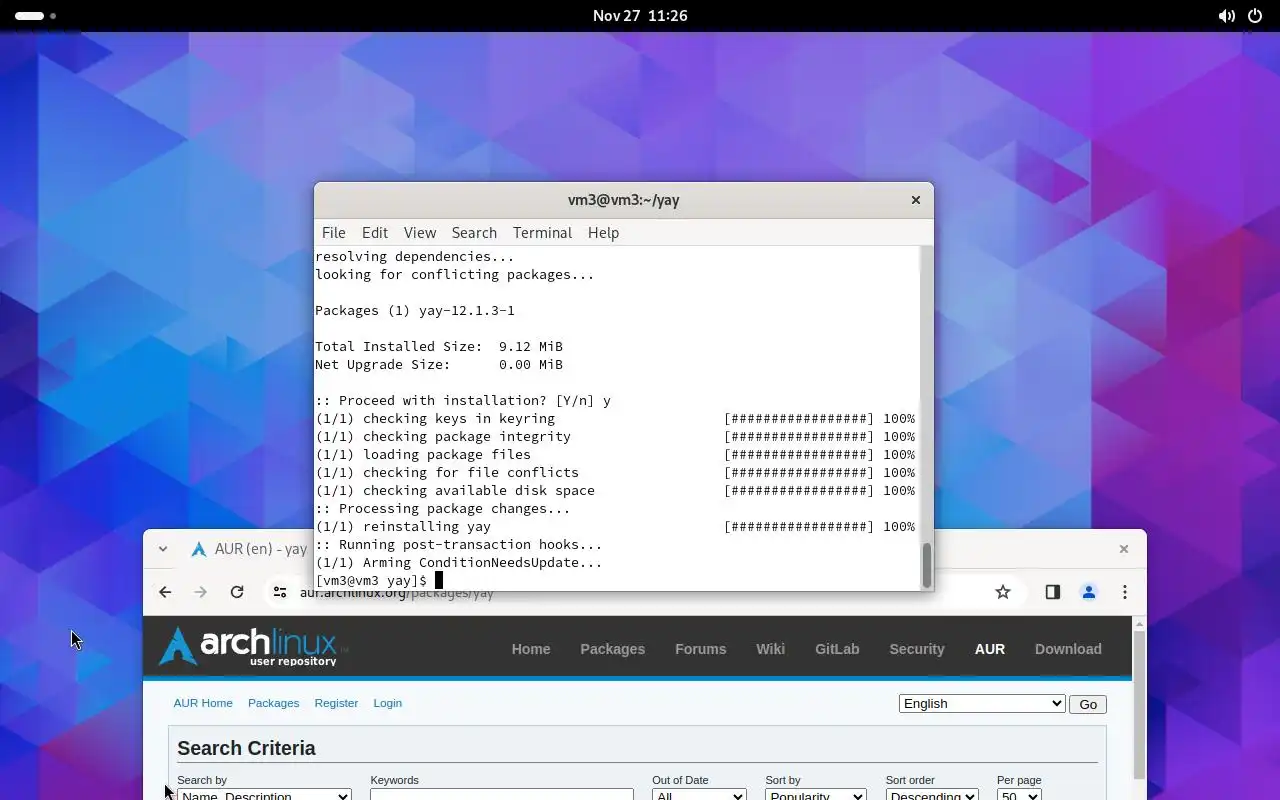Open Wiki in Arch navigation bar
The height and width of the screenshot is (800, 1280).
click(770, 649)
